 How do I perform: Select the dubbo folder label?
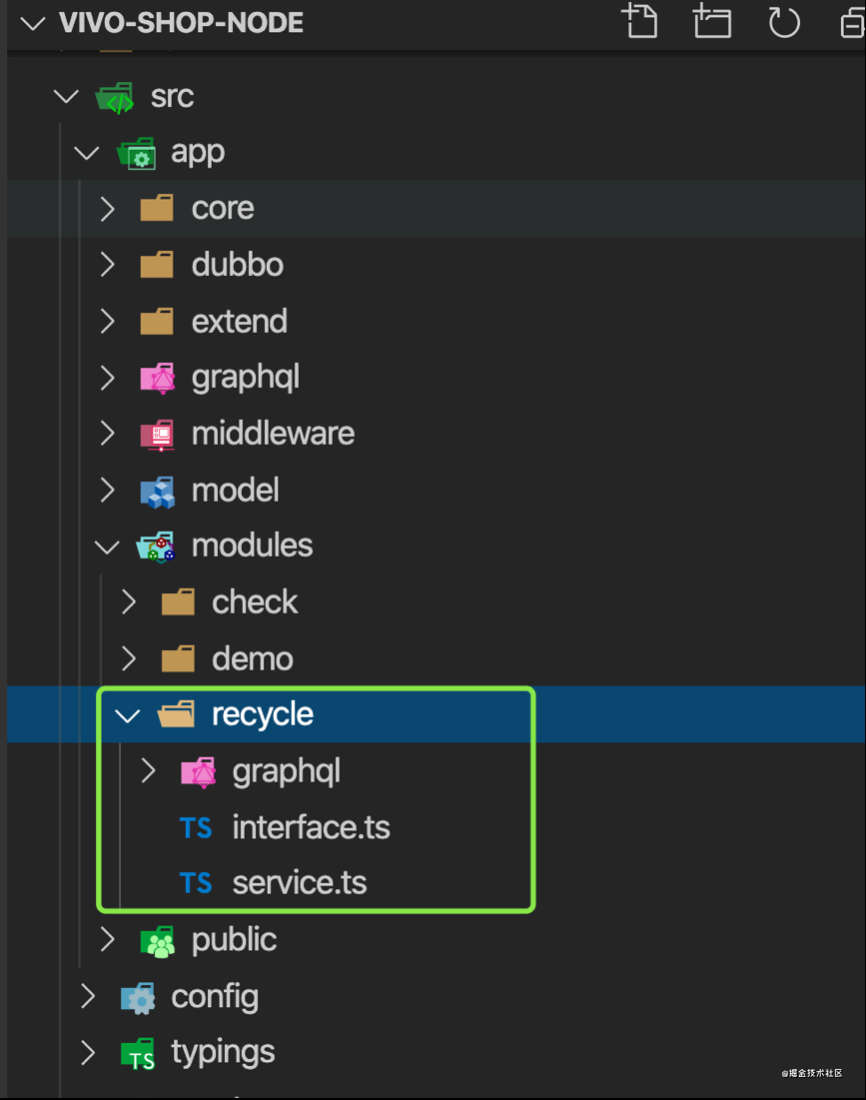237,264
